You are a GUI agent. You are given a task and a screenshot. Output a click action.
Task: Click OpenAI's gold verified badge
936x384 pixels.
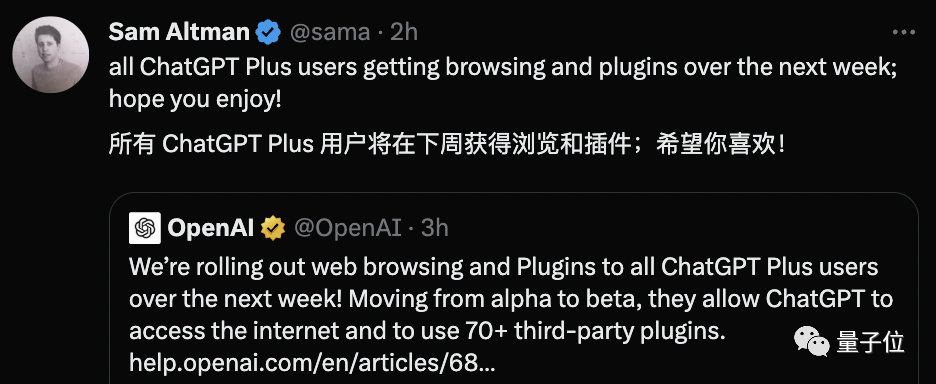[x=273, y=228]
